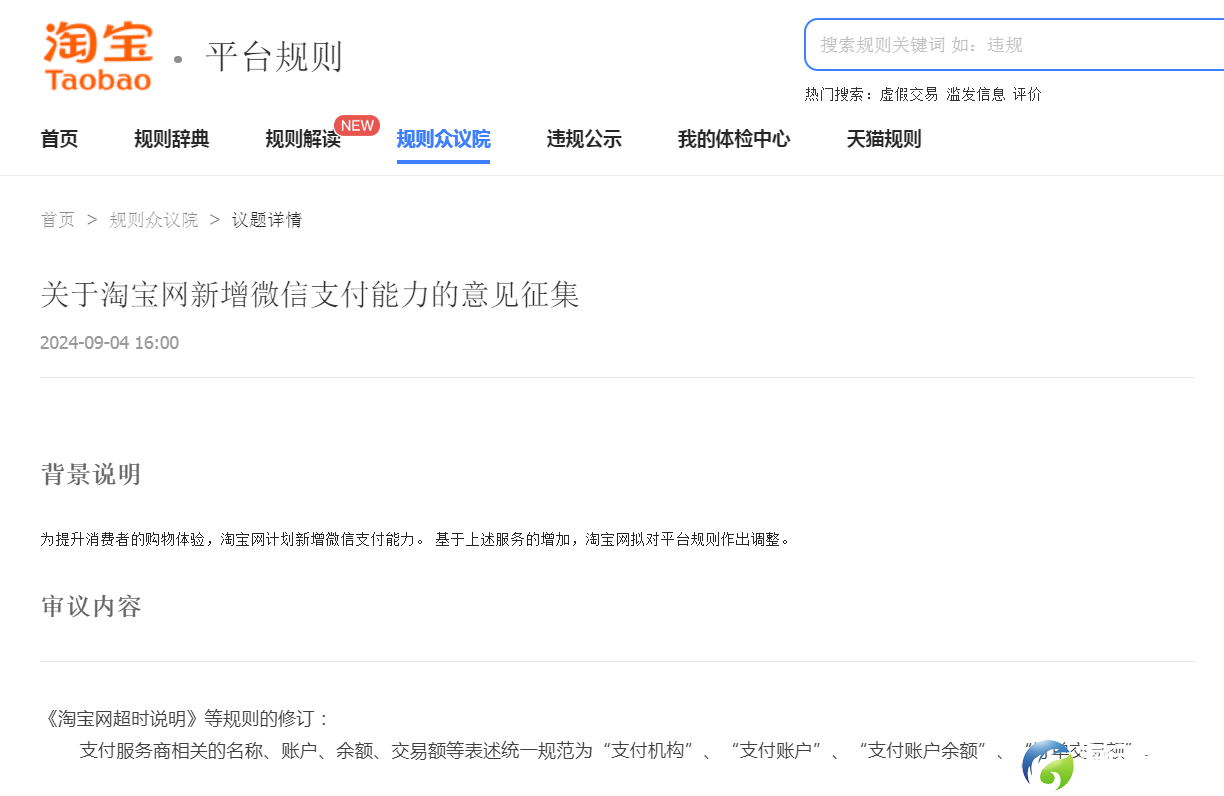This screenshot has width=1224, height=796.
Task: Go to 首页 via breadcrumb
Action: pos(57,220)
